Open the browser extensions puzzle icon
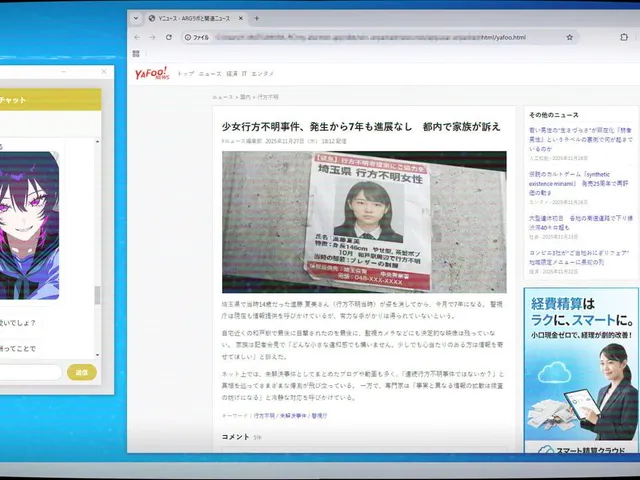Viewport: 640px width, 480px height. [624, 37]
